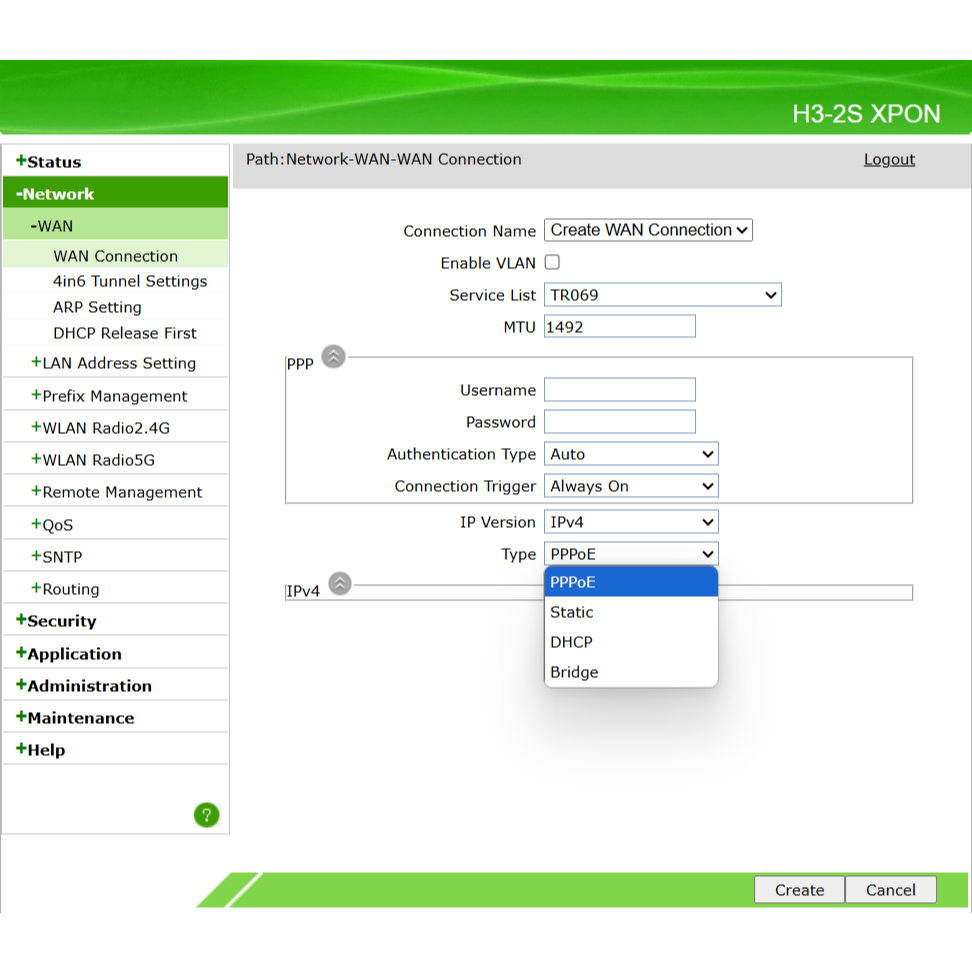Collapse the IPv4 section arrow icon
This screenshot has height=972, width=972.
coord(340,584)
